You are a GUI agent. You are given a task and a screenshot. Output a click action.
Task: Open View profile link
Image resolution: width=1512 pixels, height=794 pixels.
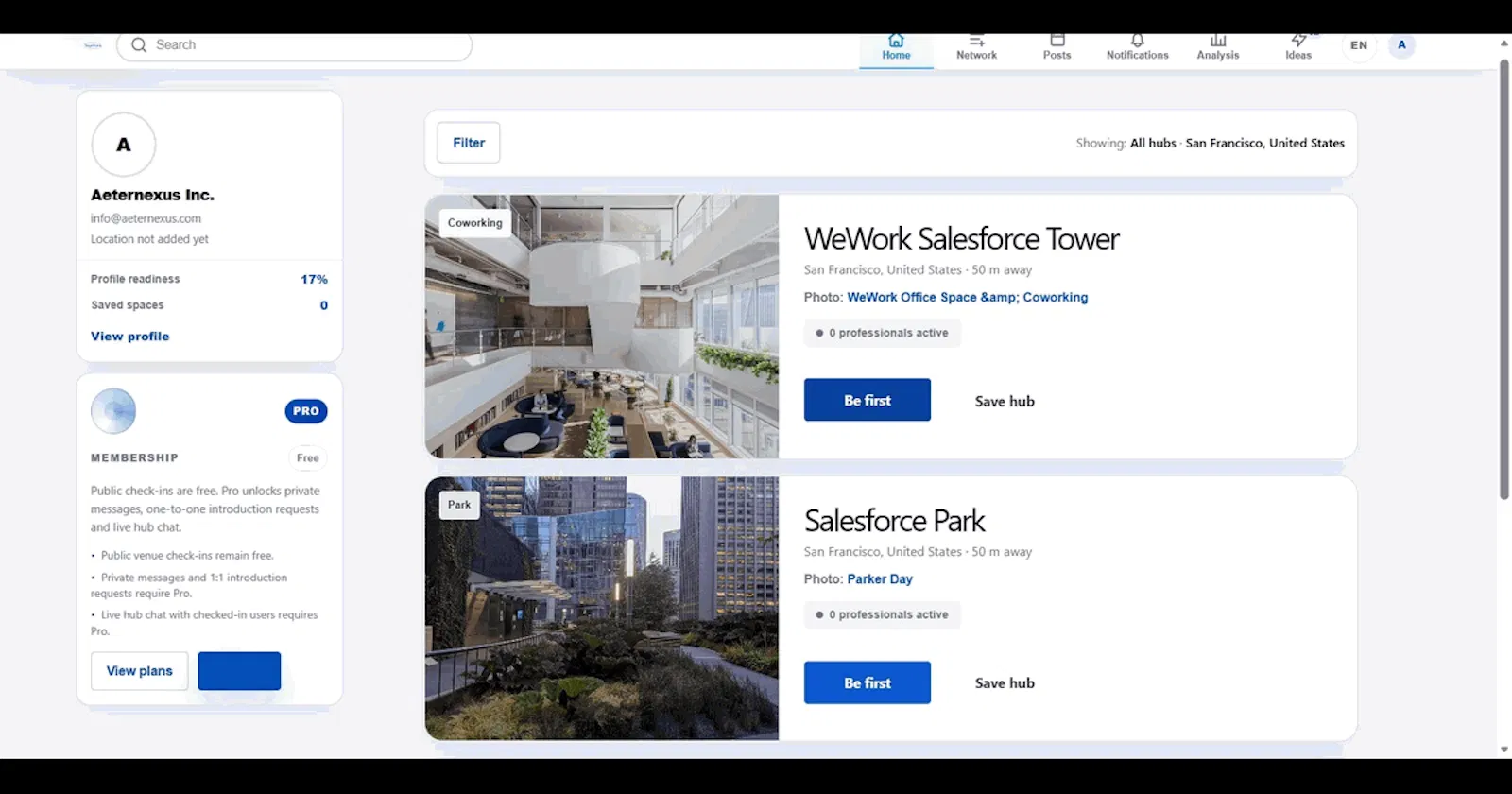(129, 337)
